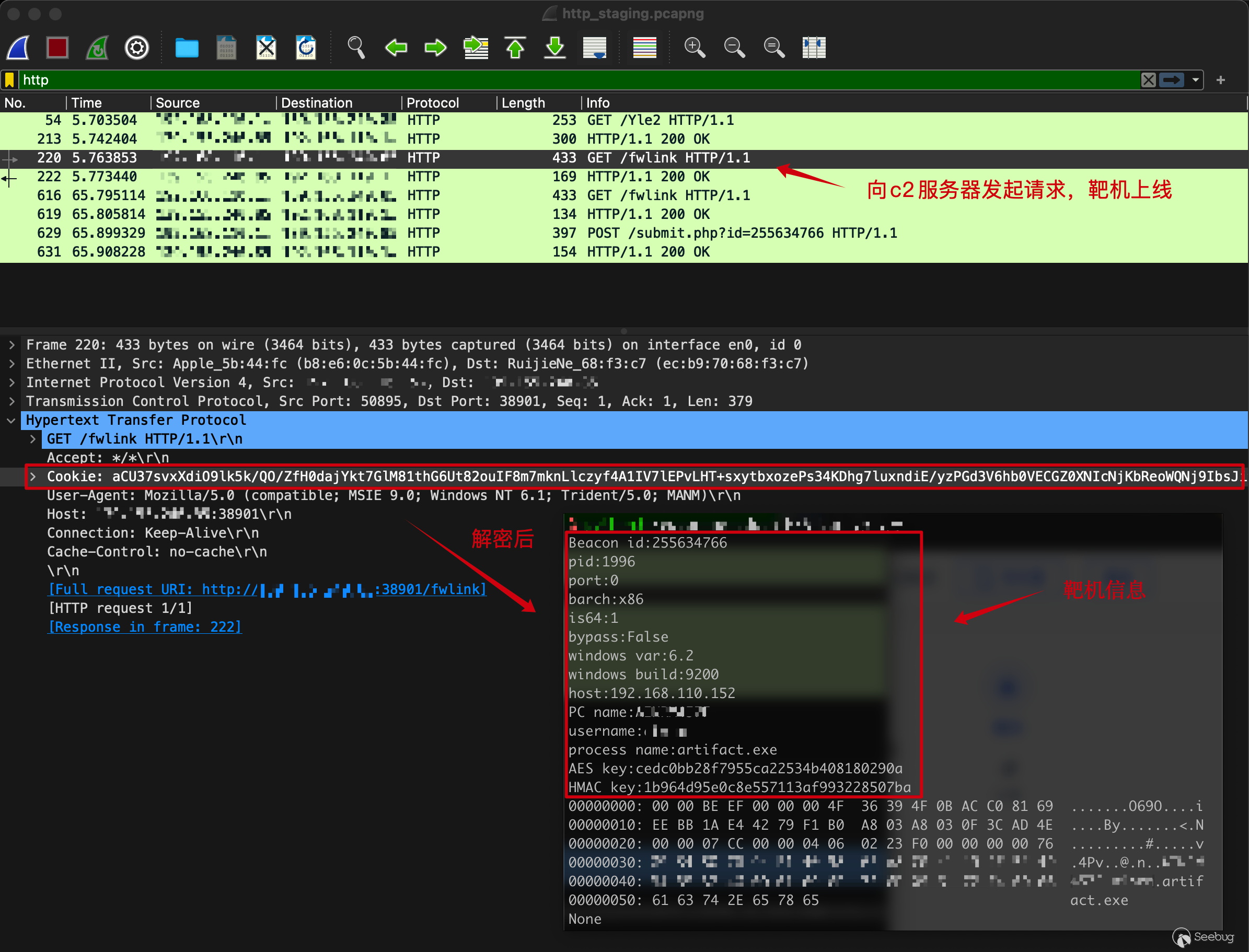Go to the first packet arrow icon
The width and height of the screenshot is (1249, 952).
(515, 48)
